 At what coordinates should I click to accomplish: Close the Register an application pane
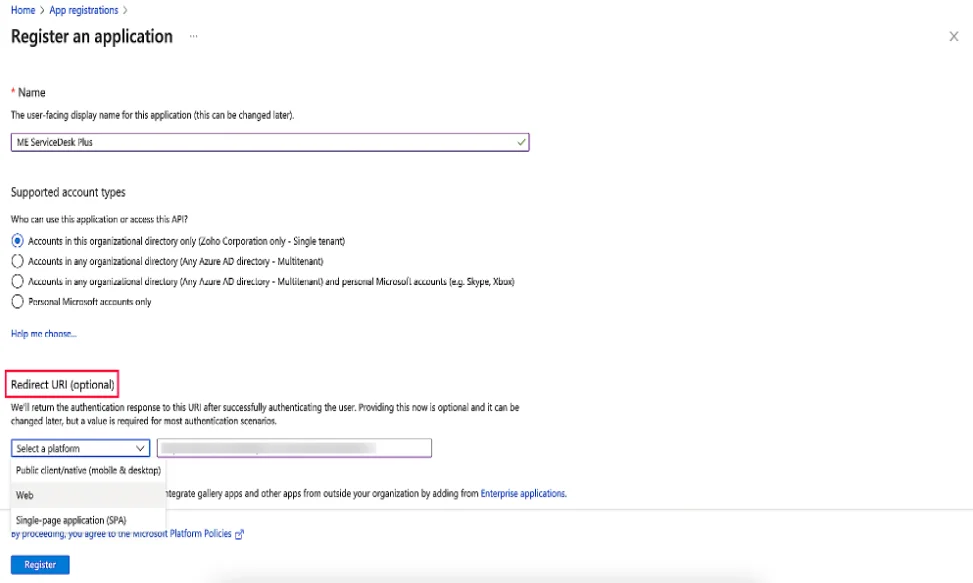[953, 36]
